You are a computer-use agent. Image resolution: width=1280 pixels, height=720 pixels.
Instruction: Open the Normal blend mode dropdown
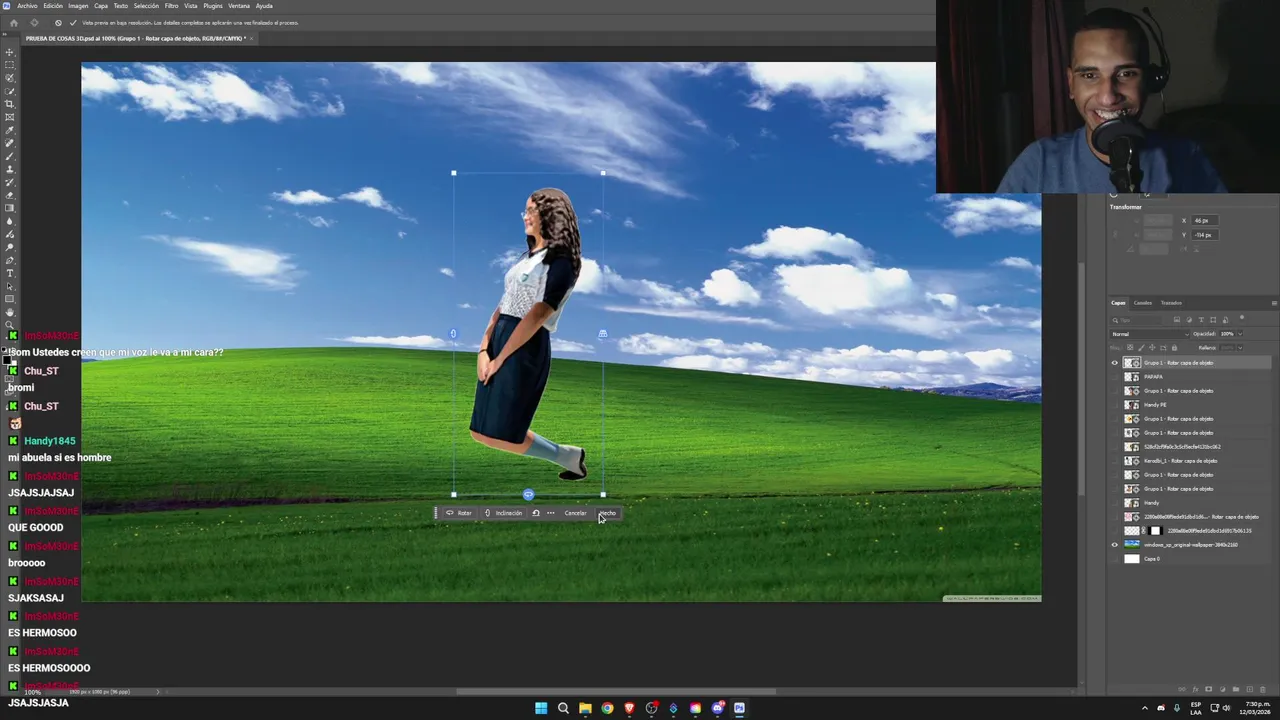coord(1149,334)
